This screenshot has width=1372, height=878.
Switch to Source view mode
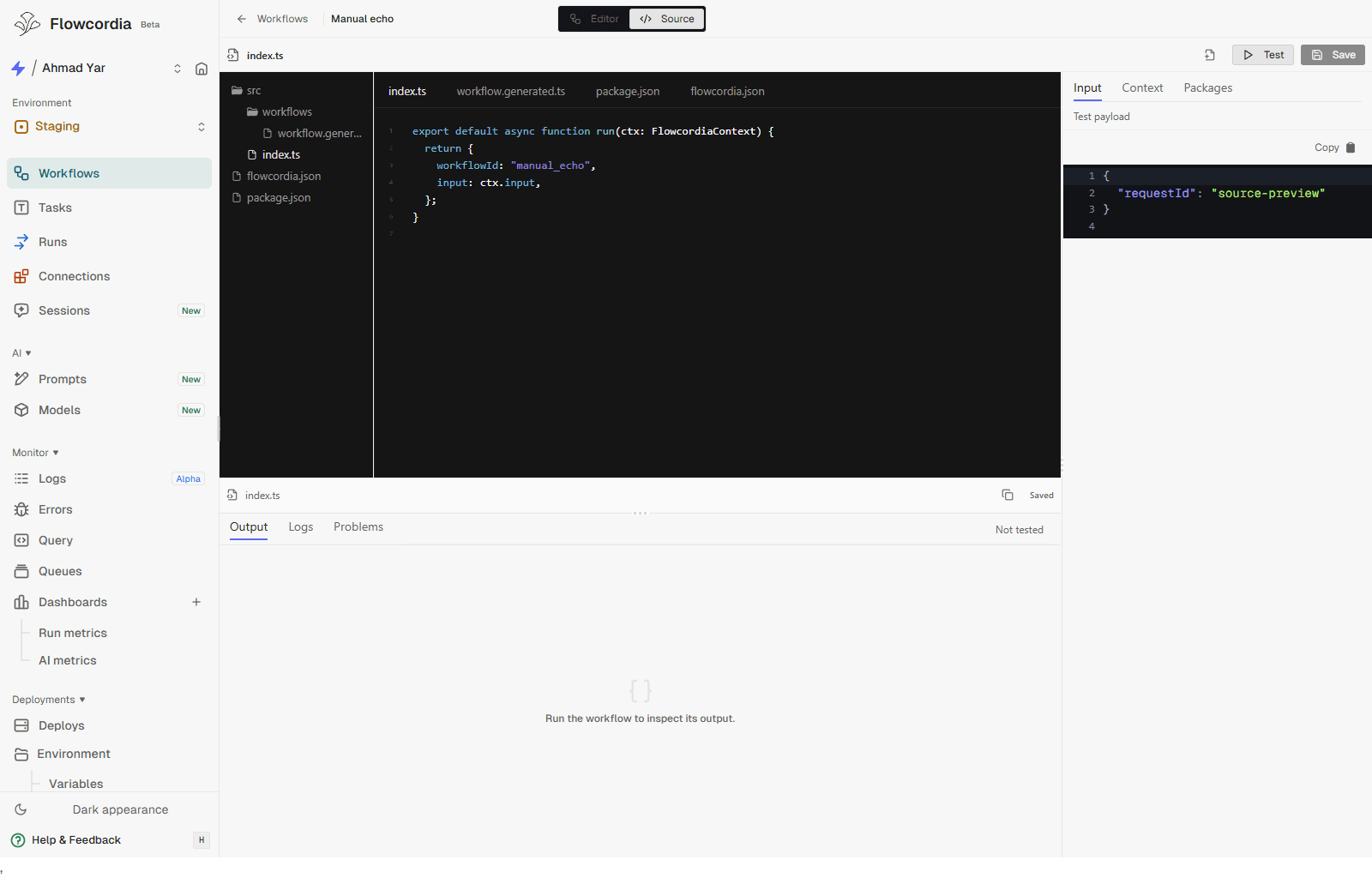667,19
